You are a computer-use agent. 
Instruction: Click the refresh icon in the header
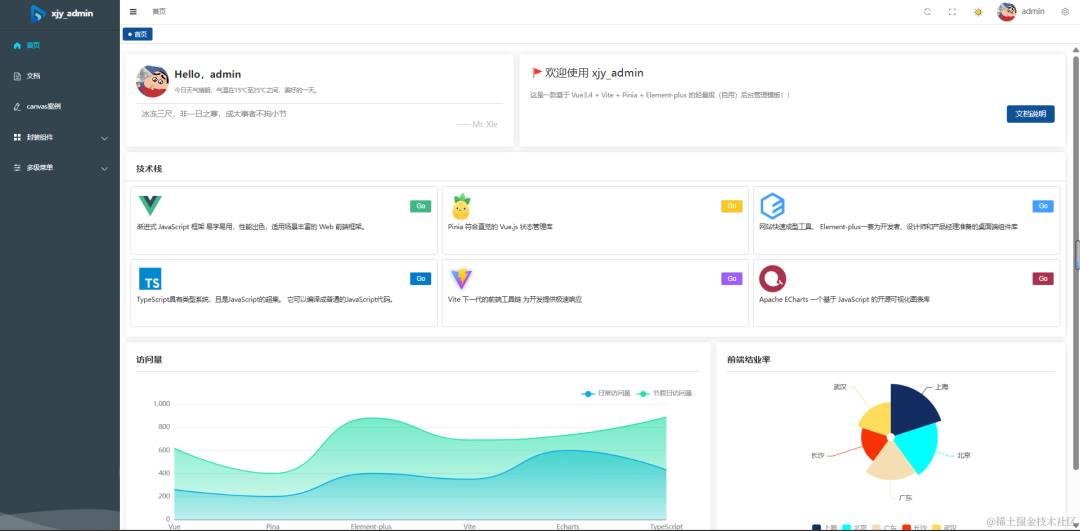tap(927, 12)
